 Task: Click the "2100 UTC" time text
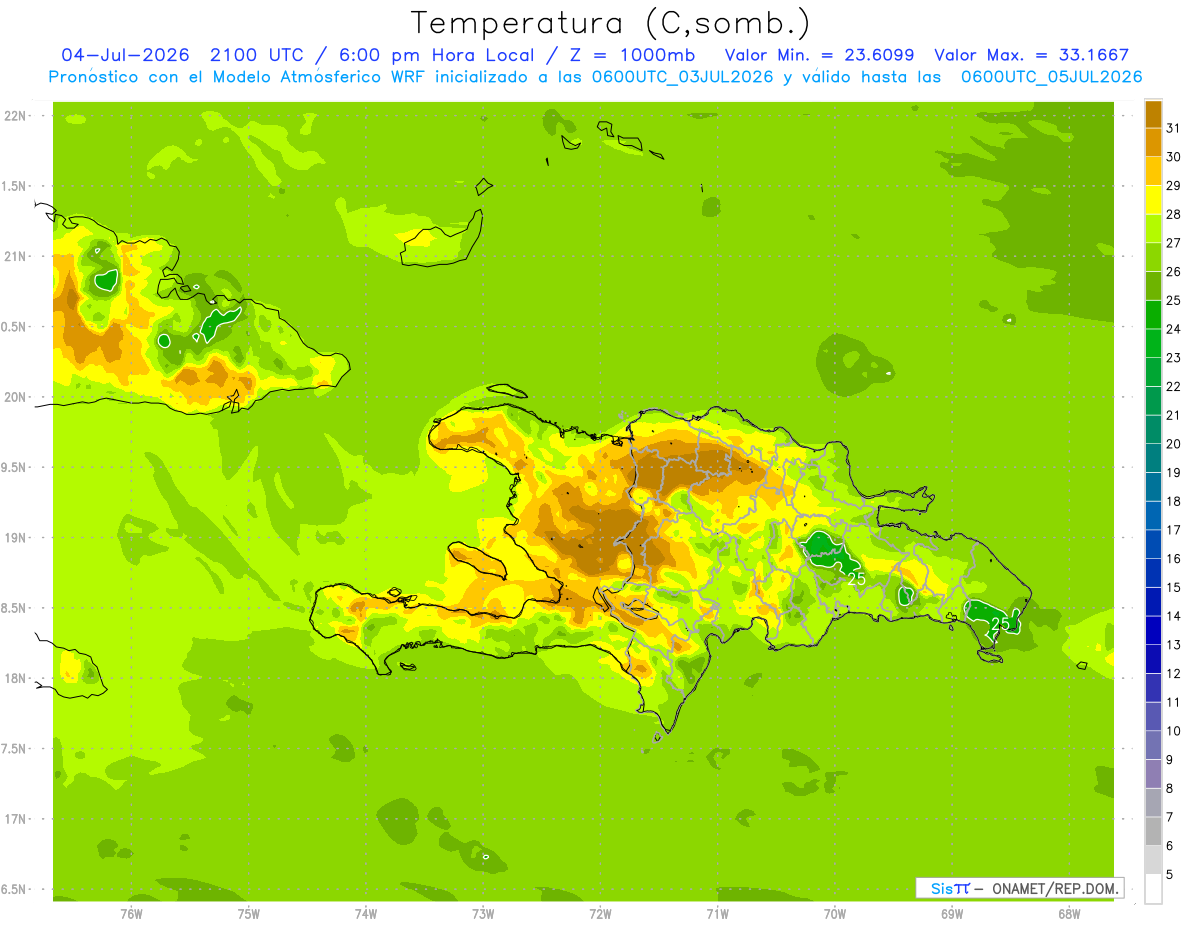pos(257,56)
